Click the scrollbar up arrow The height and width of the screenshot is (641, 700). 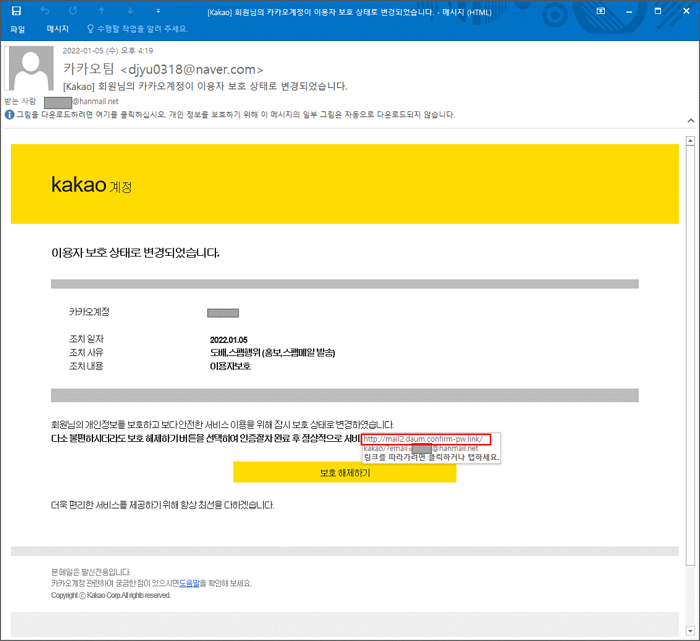click(690, 141)
